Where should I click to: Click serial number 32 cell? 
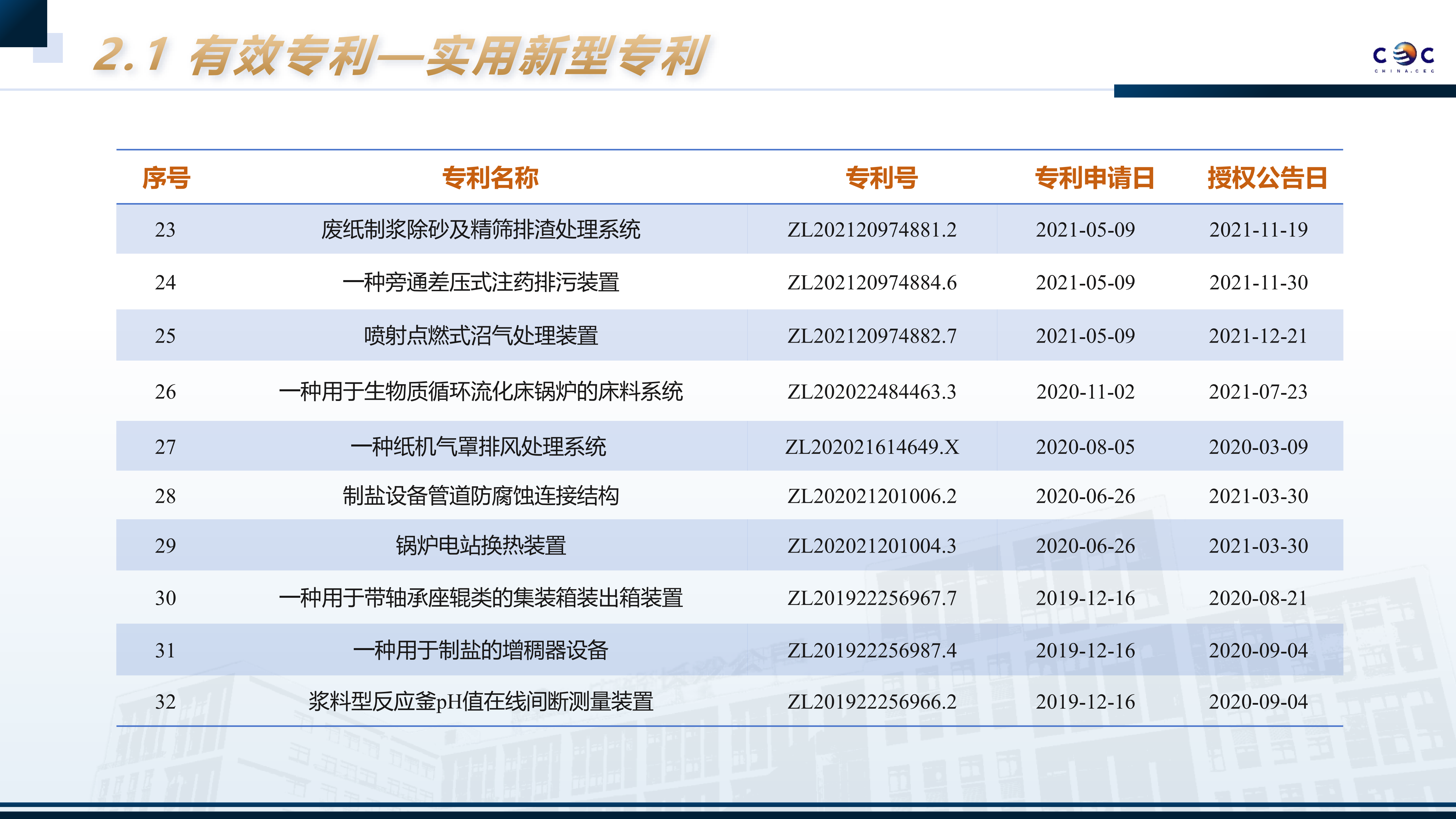[x=165, y=702]
